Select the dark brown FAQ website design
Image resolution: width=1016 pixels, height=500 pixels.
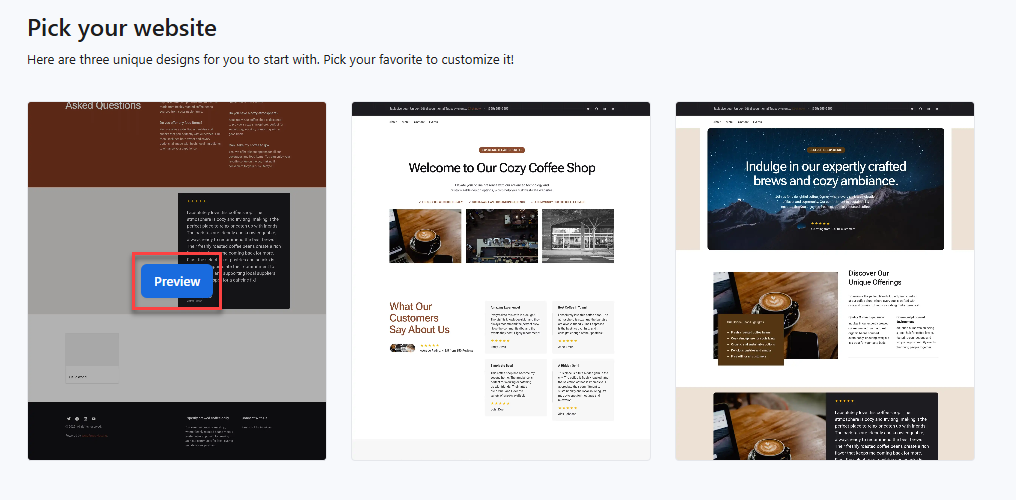pyautogui.click(x=177, y=281)
